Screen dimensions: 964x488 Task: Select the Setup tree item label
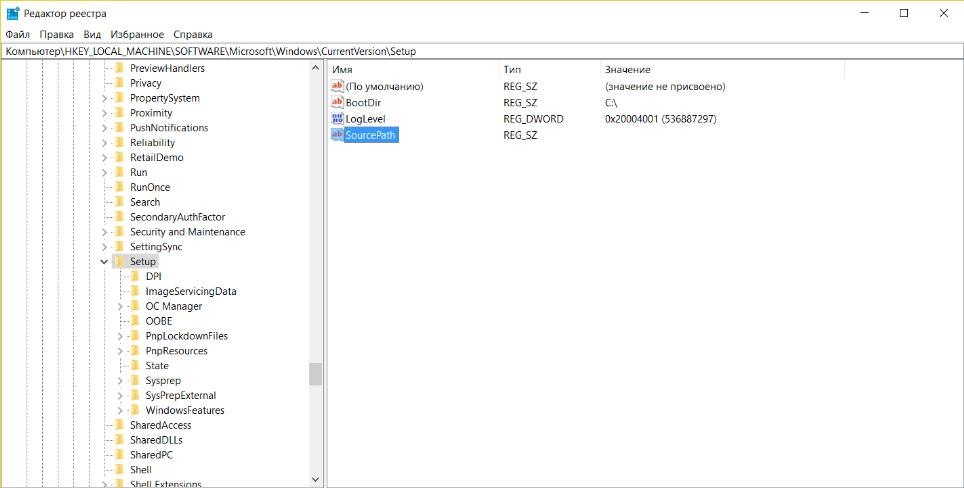pyautogui.click(x=143, y=262)
